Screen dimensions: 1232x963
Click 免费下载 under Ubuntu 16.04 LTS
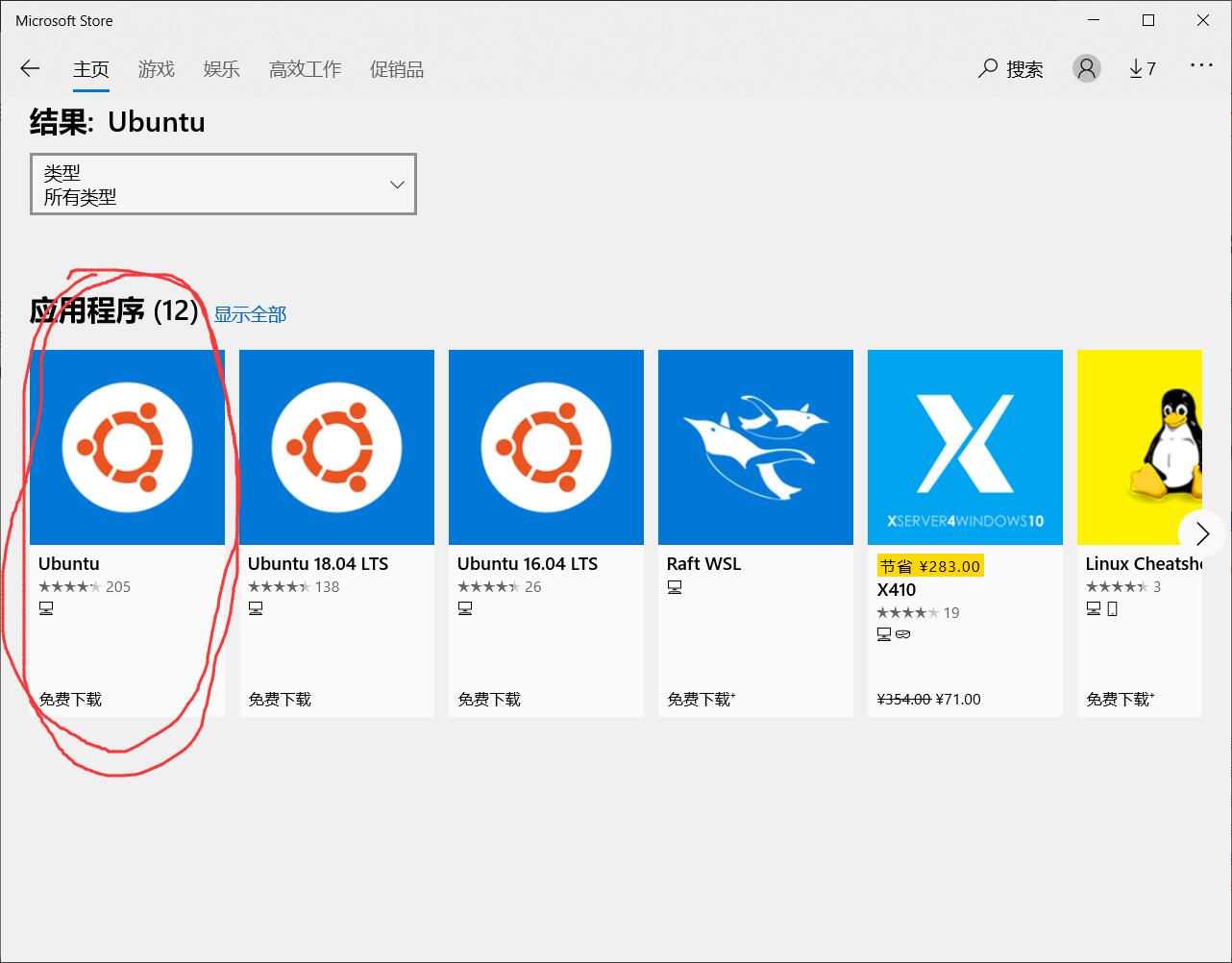pos(489,699)
